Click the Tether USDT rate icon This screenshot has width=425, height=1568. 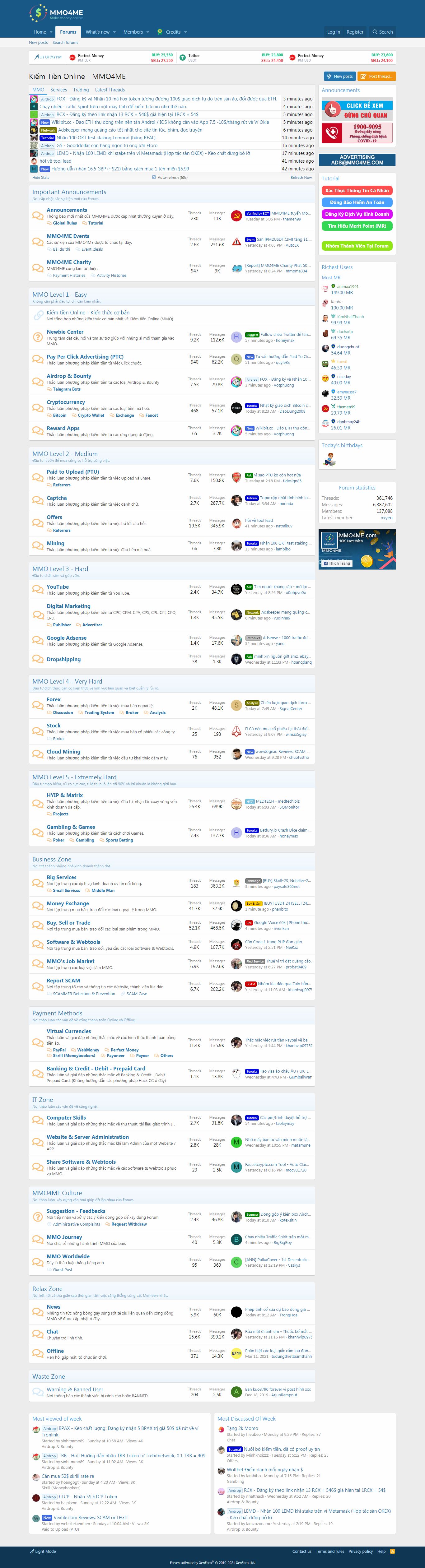point(182,58)
